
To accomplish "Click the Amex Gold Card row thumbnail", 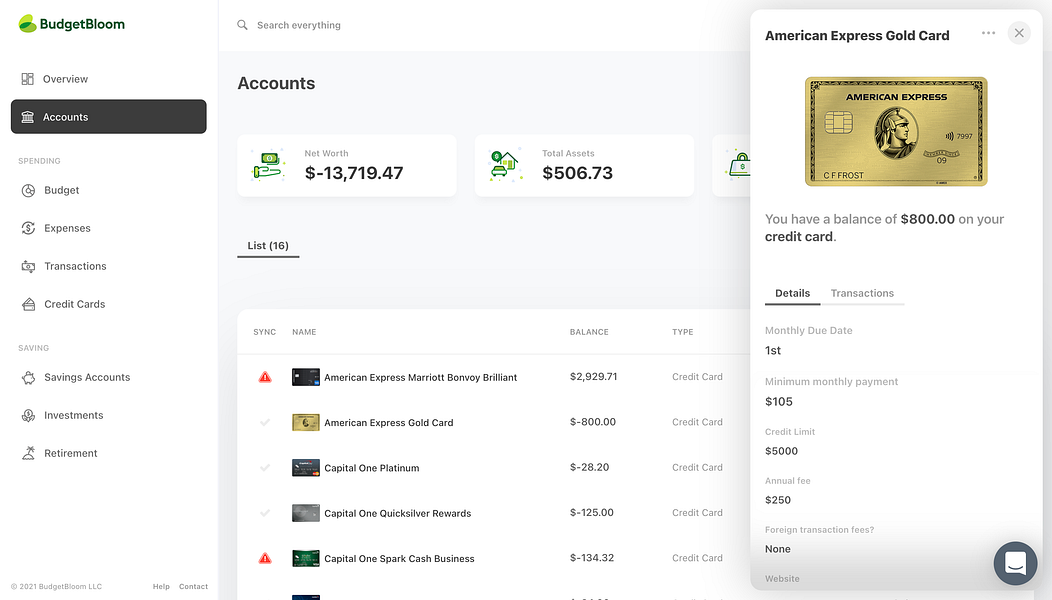I will click(x=306, y=422).
